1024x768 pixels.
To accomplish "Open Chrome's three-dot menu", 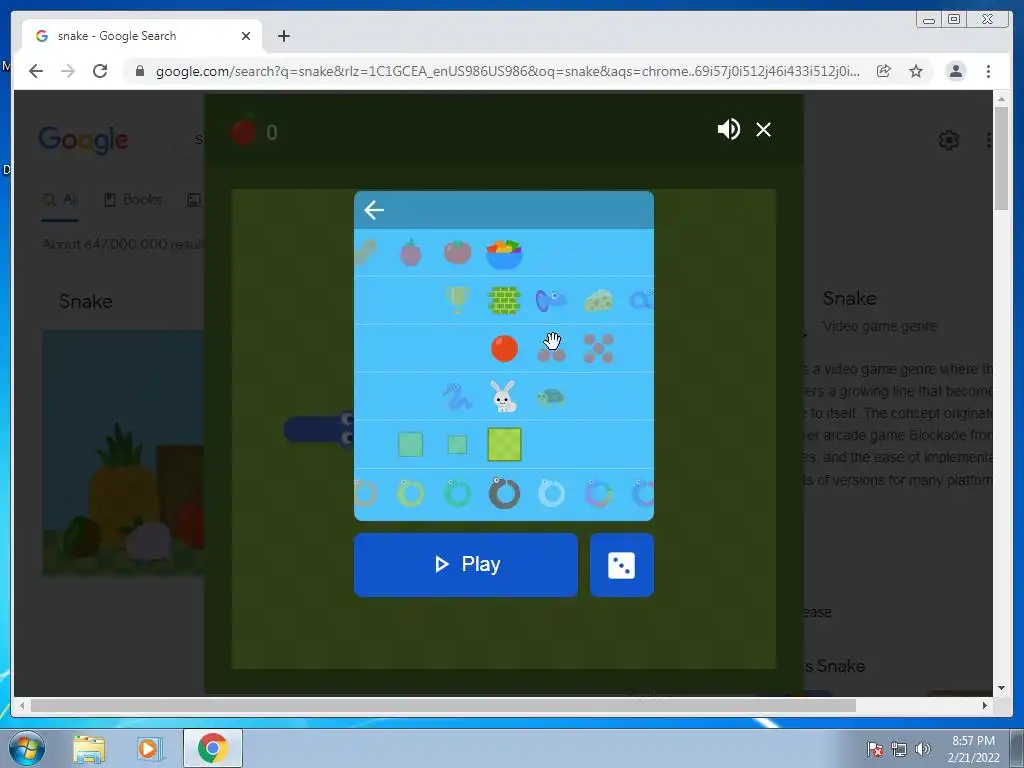I will [988, 71].
